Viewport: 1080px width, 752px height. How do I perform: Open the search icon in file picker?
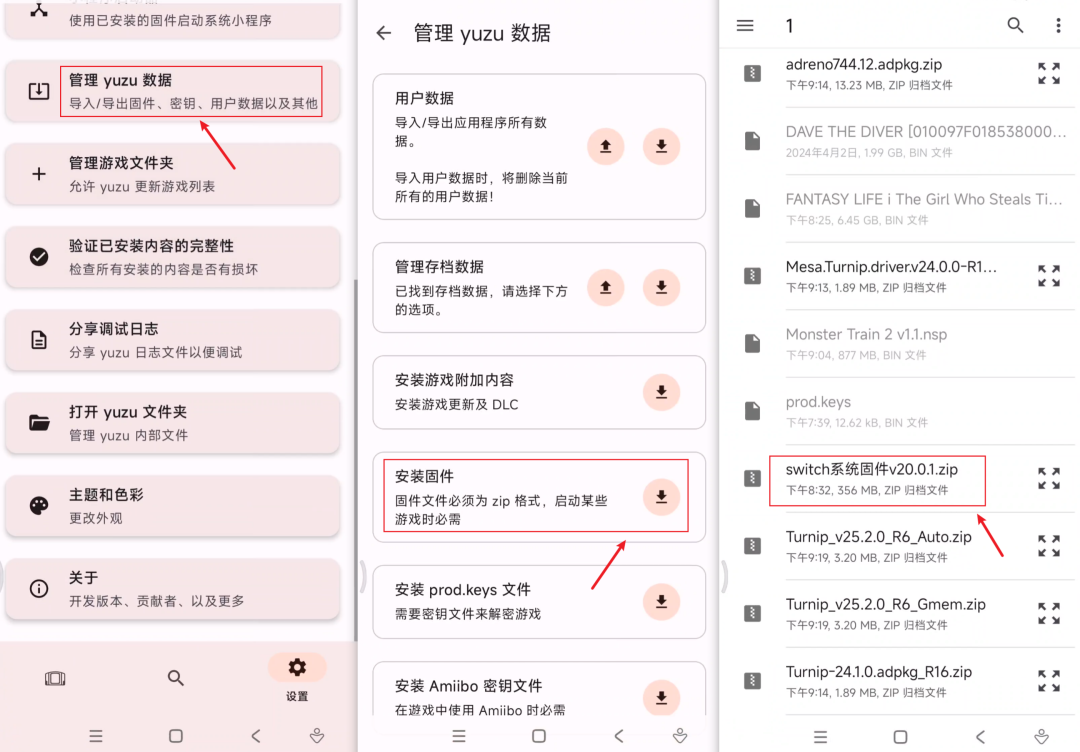1015,25
